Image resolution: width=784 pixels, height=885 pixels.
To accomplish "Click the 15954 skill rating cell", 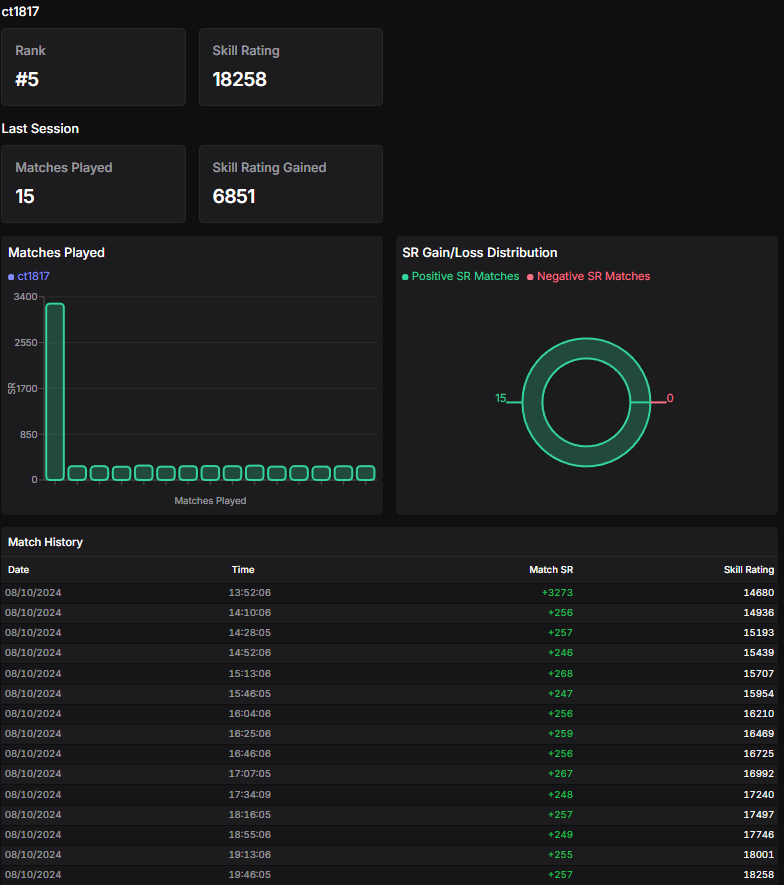I will click(759, 694).
